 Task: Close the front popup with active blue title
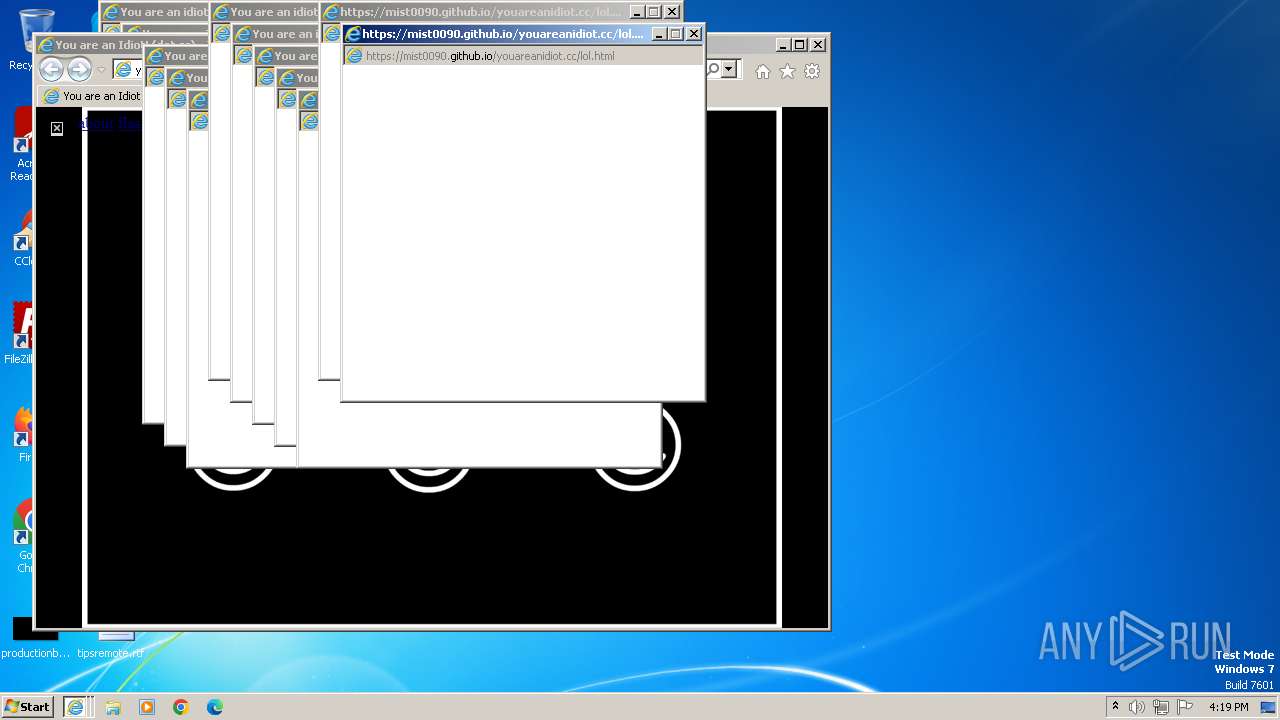[x=694, y=34]
